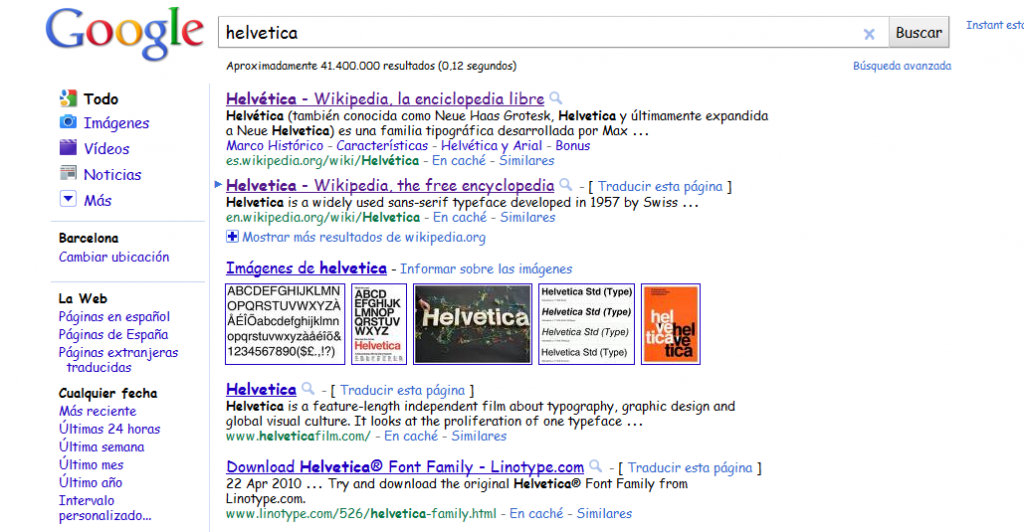The image size is (1024, 532).
Task: Click the es.wikipedia.org/wiki/Helvética URL text
Action: [x=322, y=161]
